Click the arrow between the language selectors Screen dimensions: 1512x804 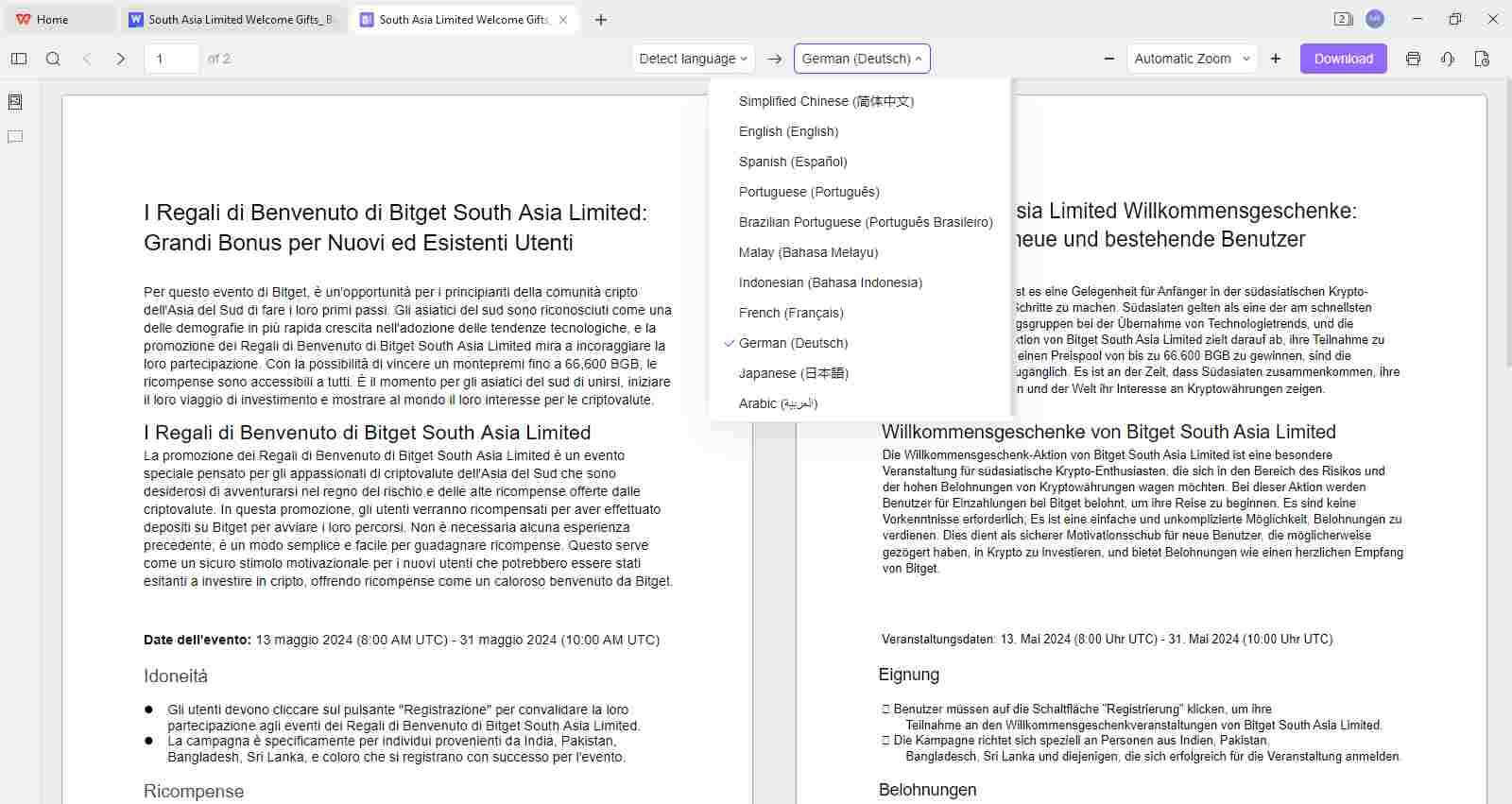point(775,59)
